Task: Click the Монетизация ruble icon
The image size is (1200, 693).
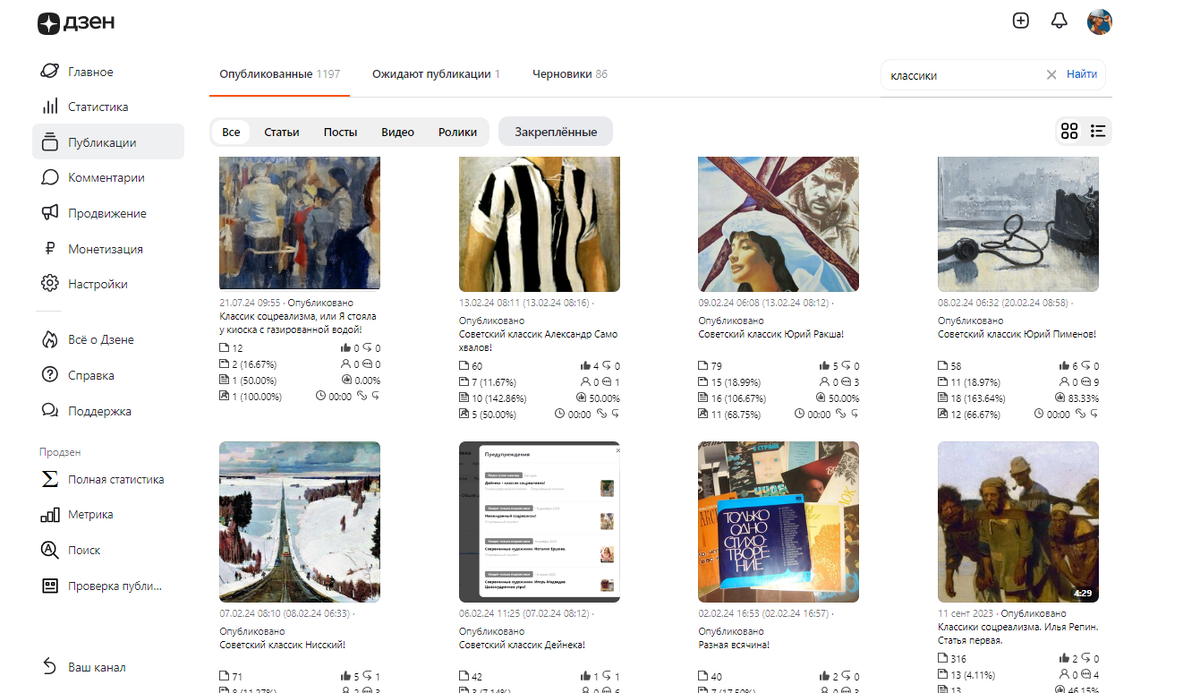Action: click(49, 249)
